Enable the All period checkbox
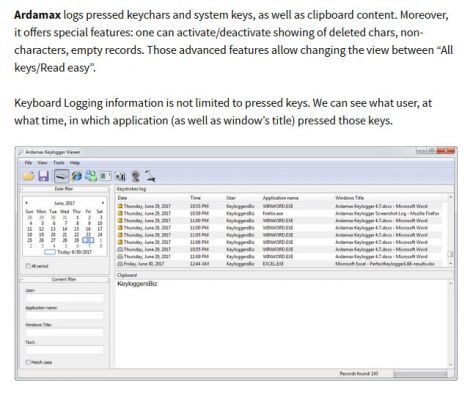The height and width of the screenshot is (400, 470). pos(28,266)
